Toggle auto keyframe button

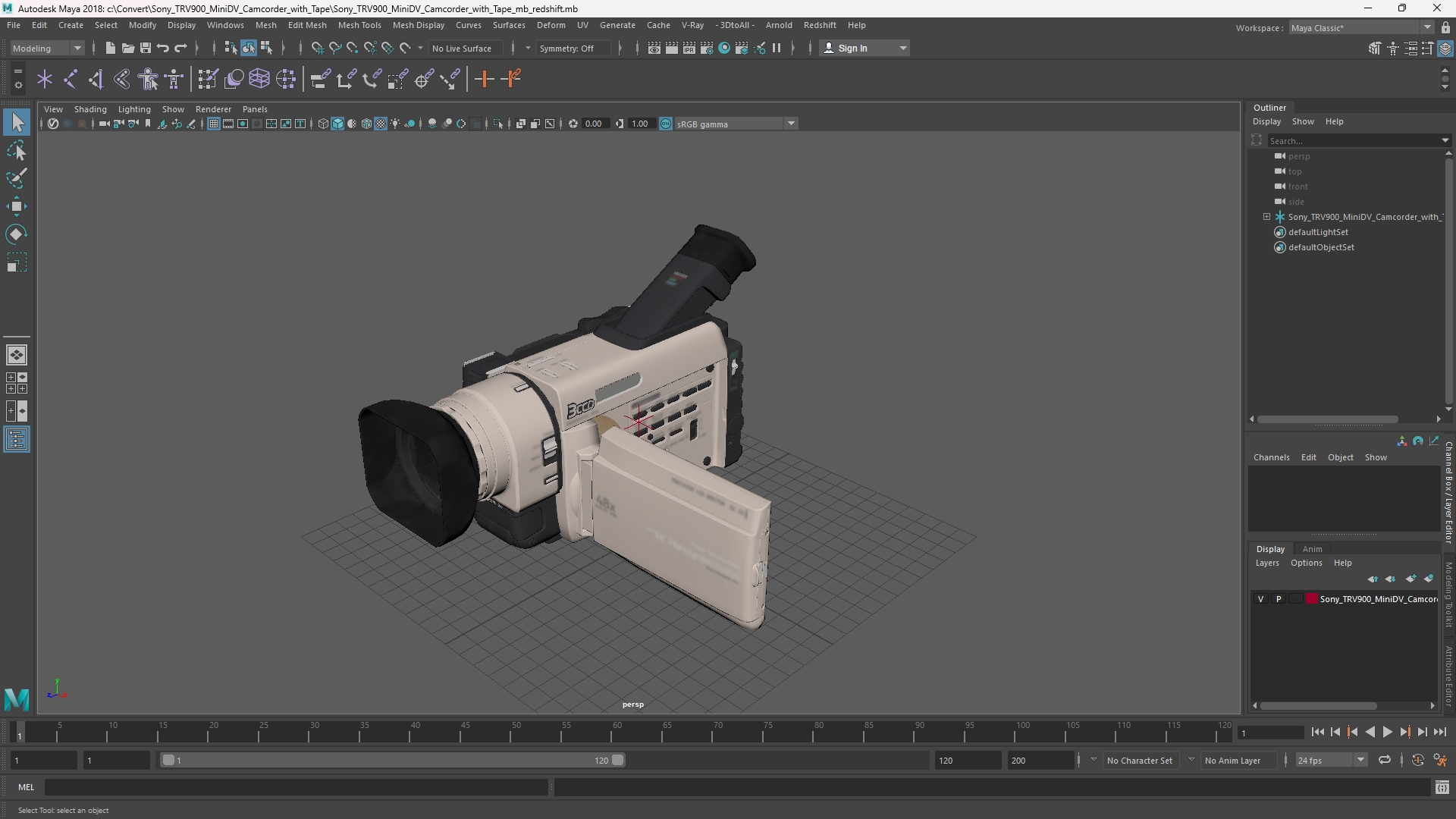point(1417,760)
